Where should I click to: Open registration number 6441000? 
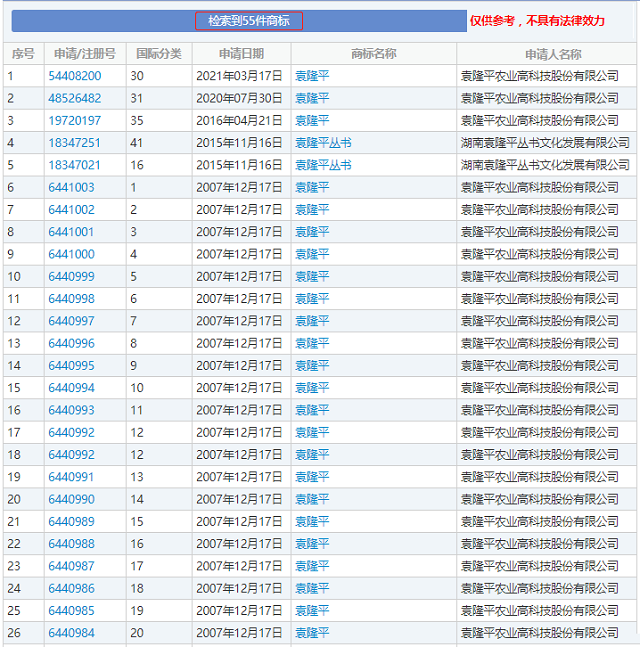point(71,254)
